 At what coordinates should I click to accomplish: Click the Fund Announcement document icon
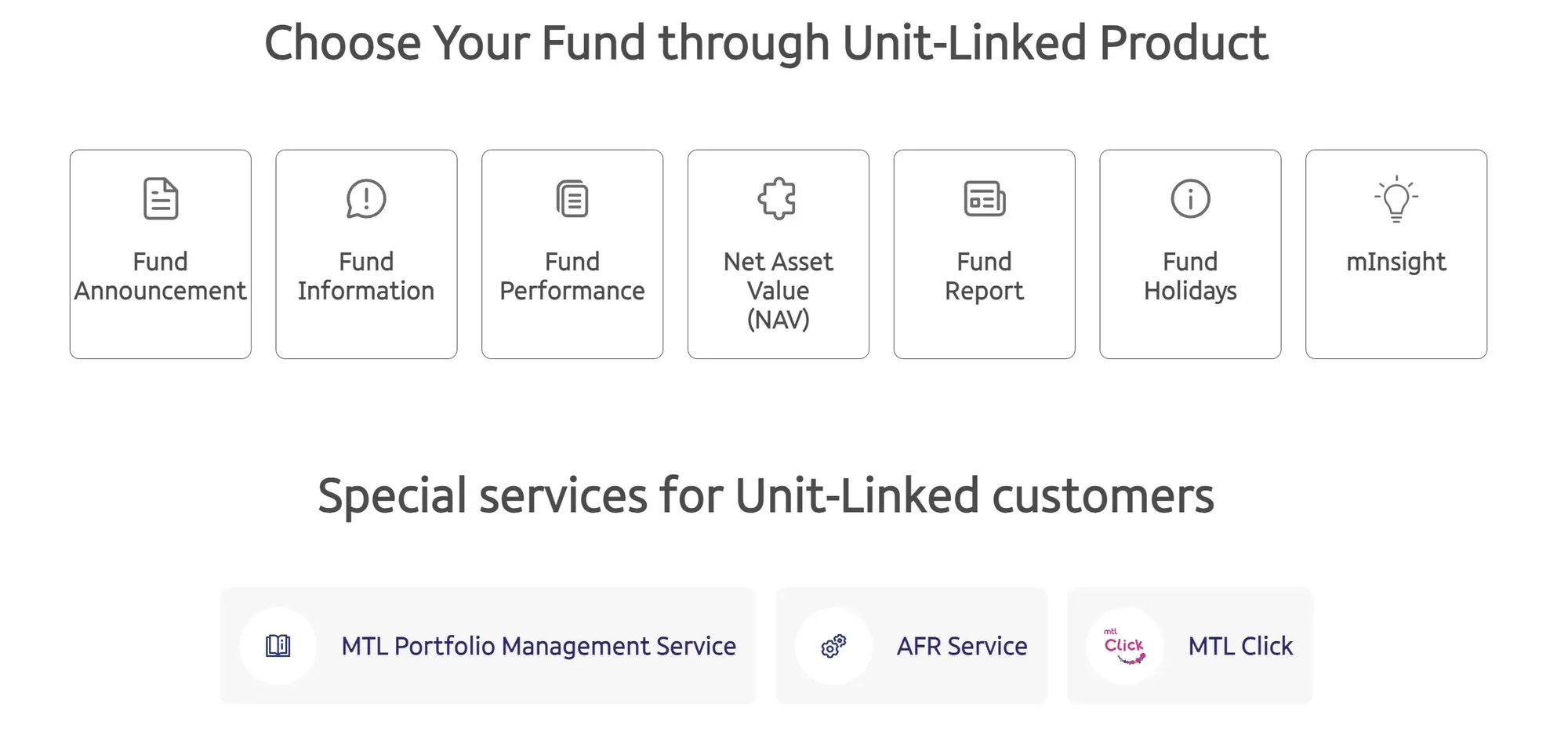pyautogui.click(x=161, y=198)
